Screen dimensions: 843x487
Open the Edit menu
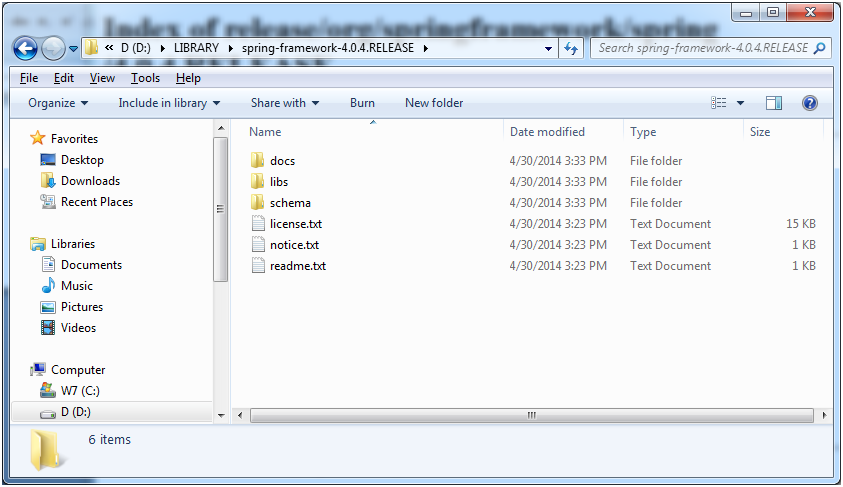[x=63, y=78]
